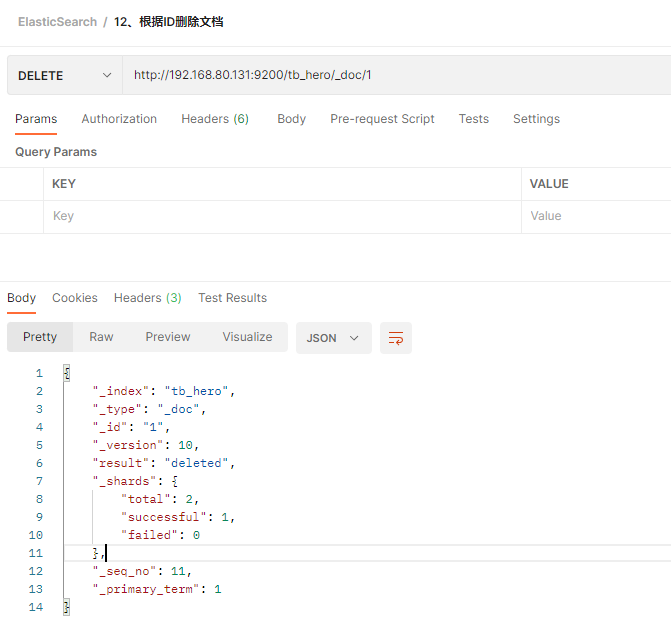Open the request Headers (6) tab
Screen dimensions: 671x630
coord(215,119)
